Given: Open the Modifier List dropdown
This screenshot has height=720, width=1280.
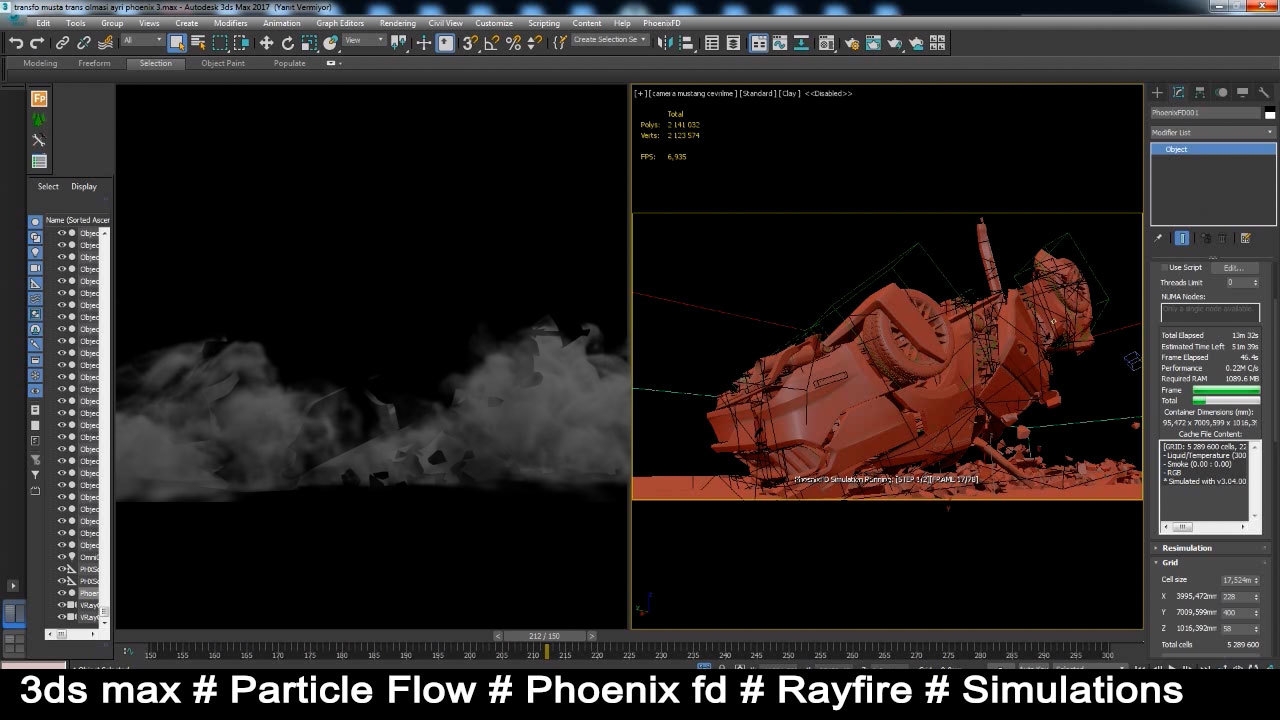Looking at the screenshot, I should (x=1213, y=132).
